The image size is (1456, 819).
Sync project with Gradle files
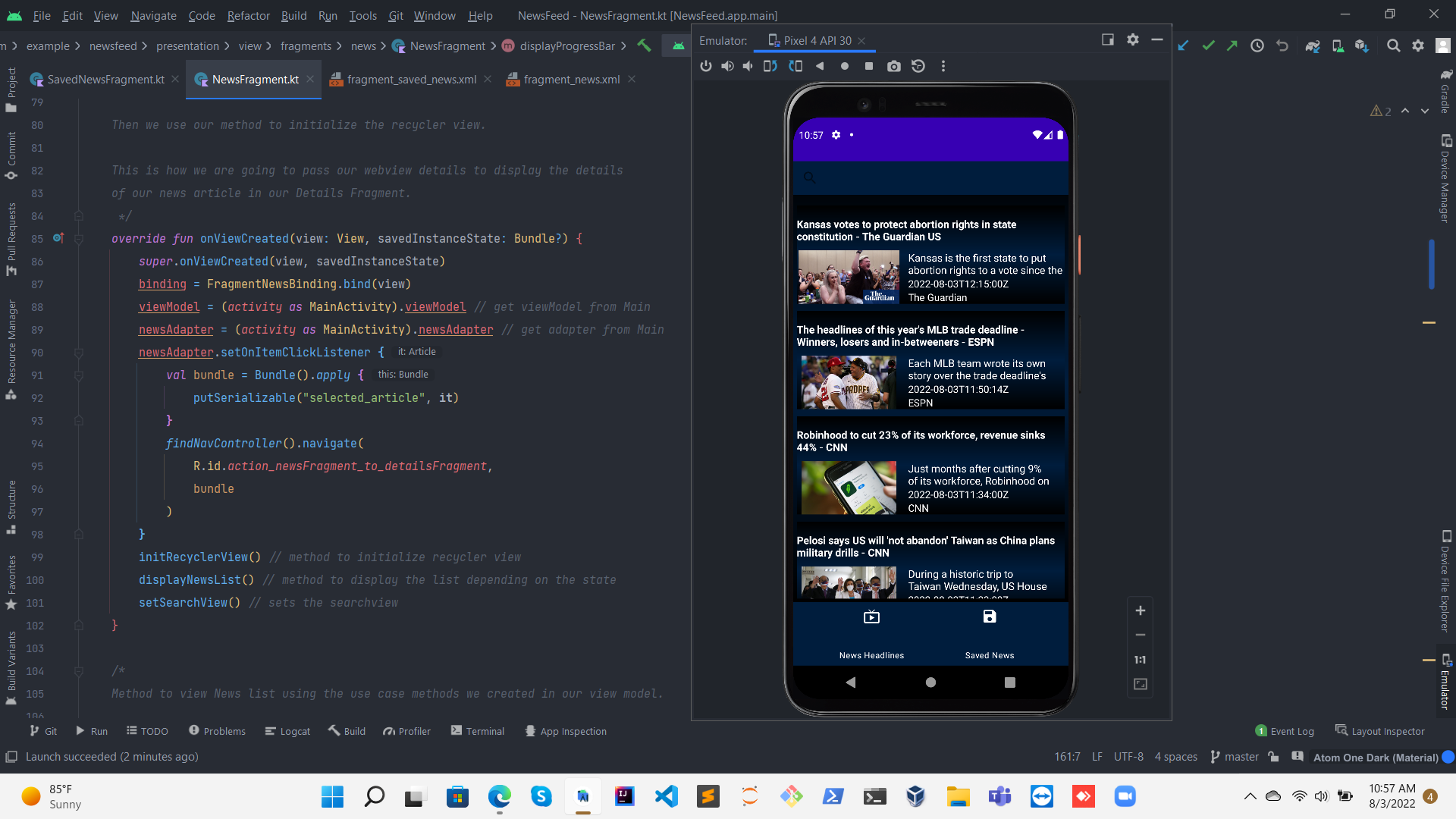[1313, 45]
